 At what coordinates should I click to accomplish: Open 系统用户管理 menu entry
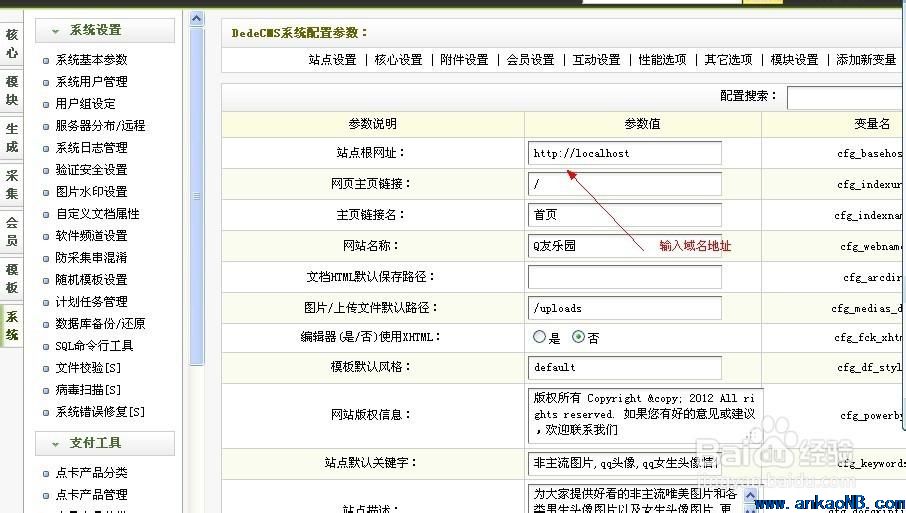click(91, 82)
